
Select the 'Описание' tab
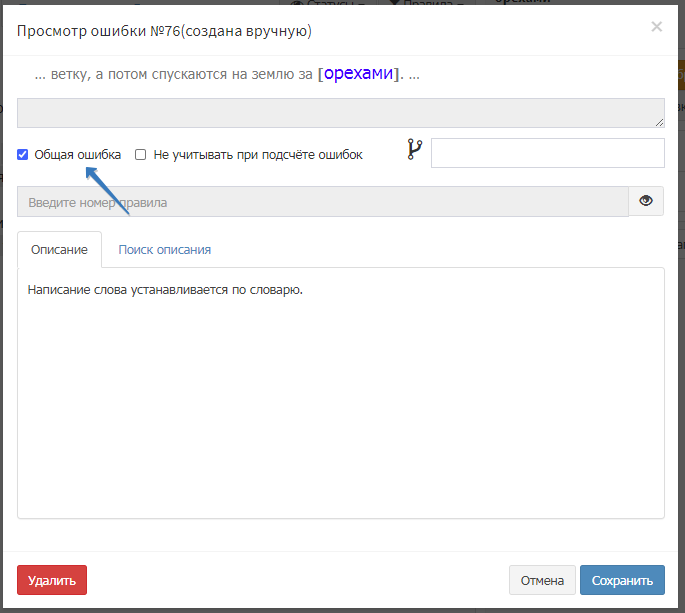[x=59, y=250]
